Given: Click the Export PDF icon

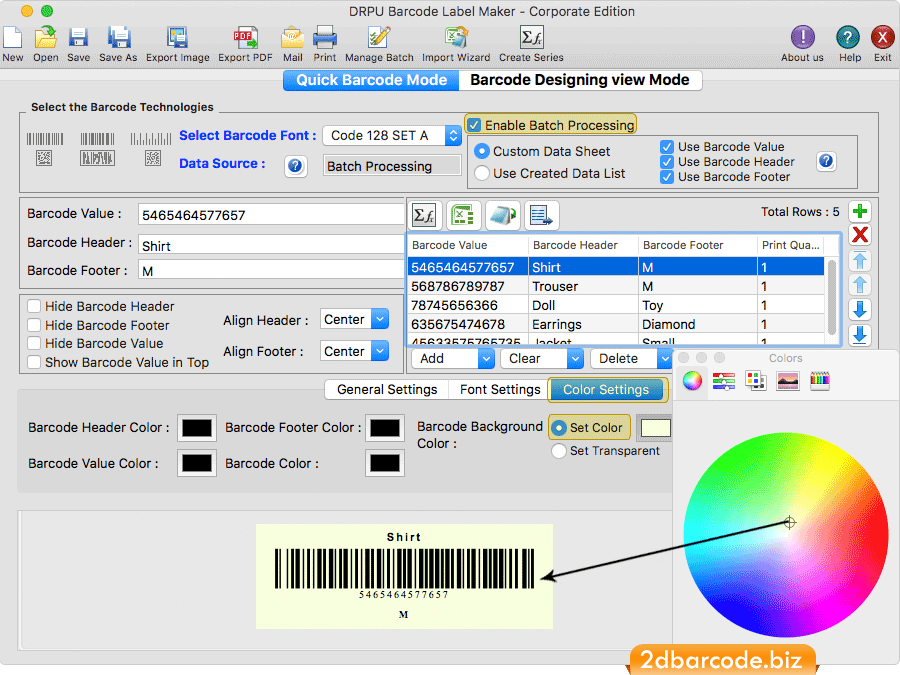Looking at the screenshot, I should 245,37.
